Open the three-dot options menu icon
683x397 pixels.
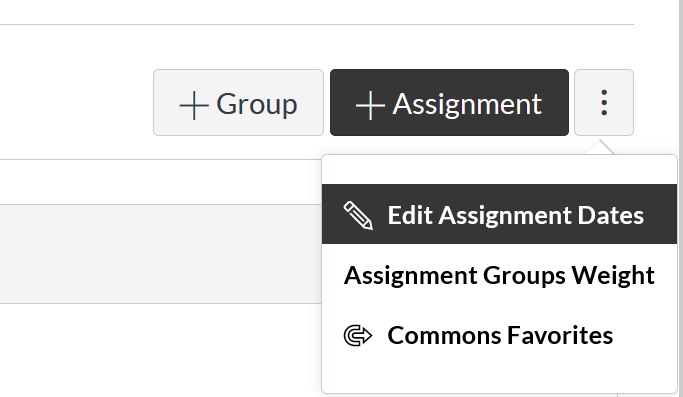[x=604, y=103]
